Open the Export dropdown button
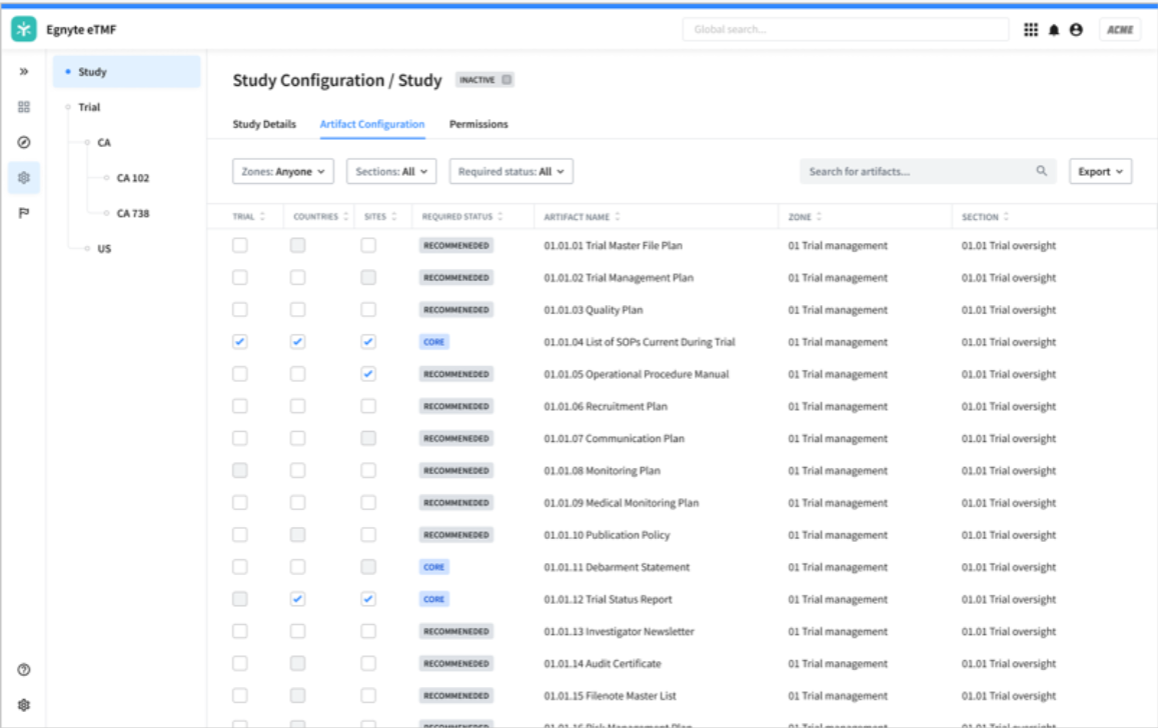Image resolution: width=1158 pixels, height=728 pixels. (1100, 172)
